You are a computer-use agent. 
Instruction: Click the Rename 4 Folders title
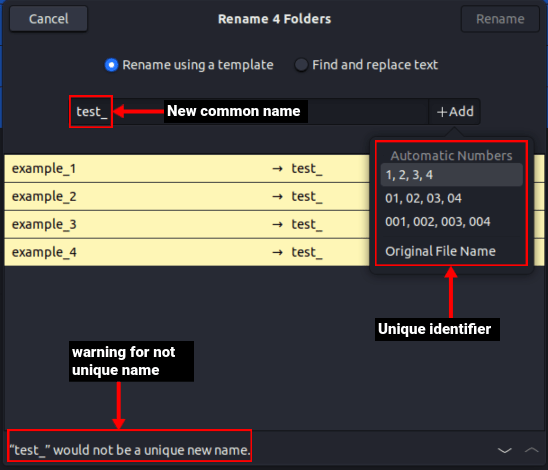pyautogui.click(x=274, y=19)
